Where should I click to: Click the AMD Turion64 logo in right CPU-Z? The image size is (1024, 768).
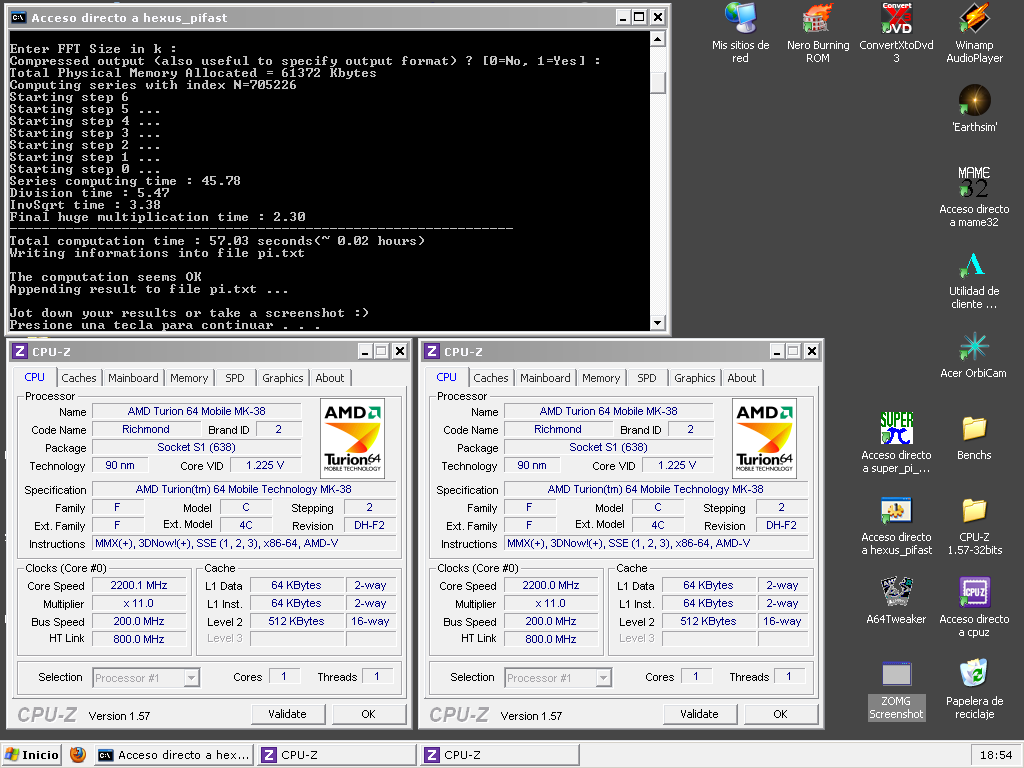pos(764,438)
